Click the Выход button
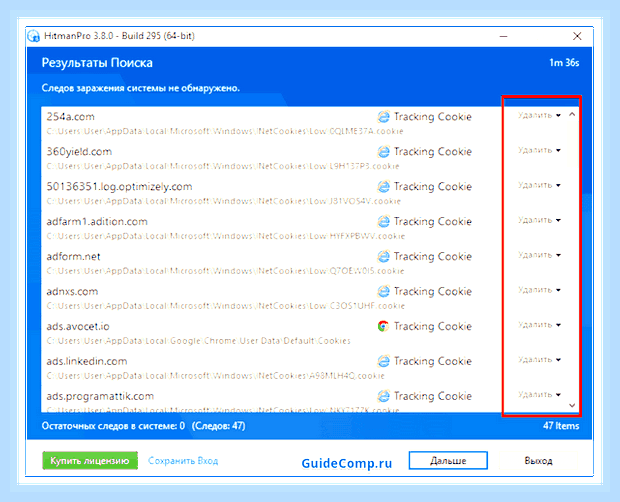The image size is (620, 502). (538, 461)
